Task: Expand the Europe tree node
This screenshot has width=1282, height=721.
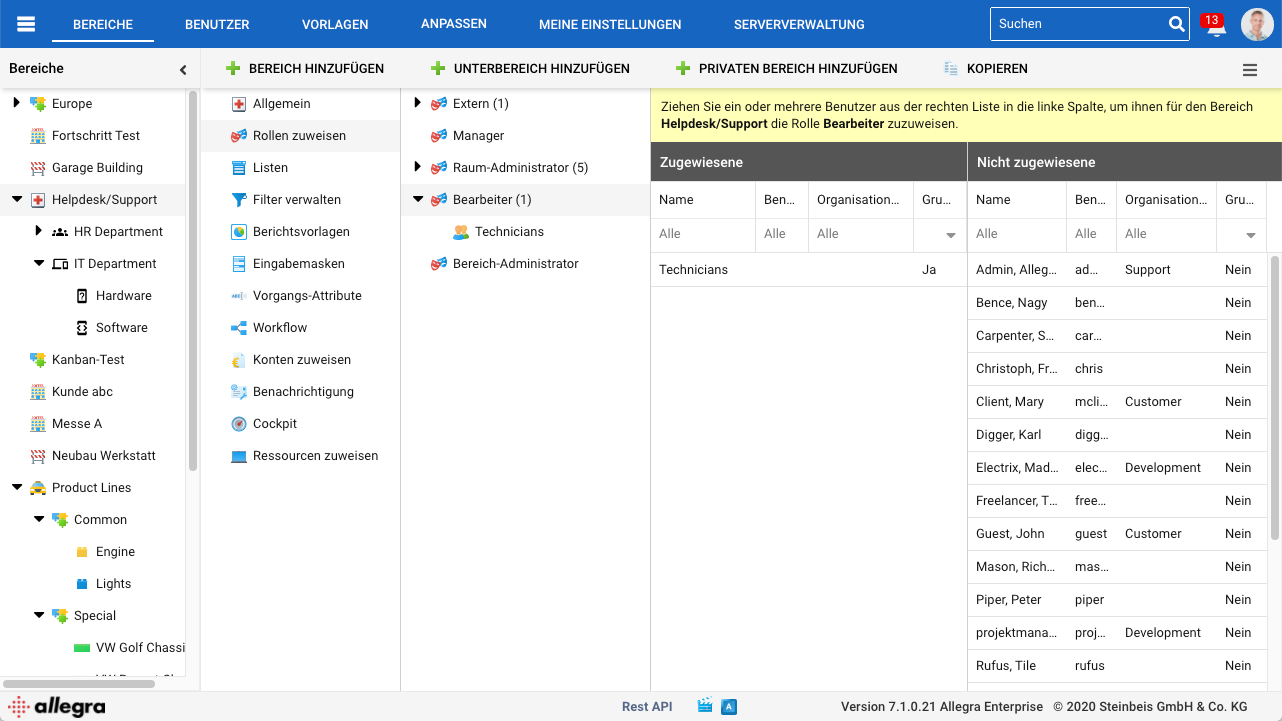Action: click(x=16, y=103)
